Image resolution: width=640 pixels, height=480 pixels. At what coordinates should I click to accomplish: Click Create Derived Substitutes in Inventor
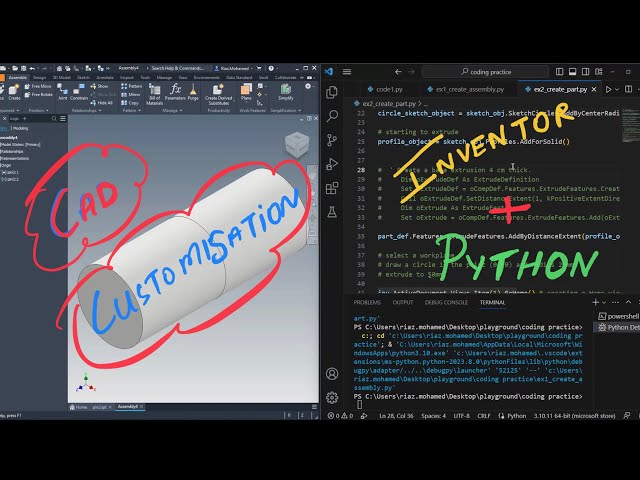click(x=218, y=94)
